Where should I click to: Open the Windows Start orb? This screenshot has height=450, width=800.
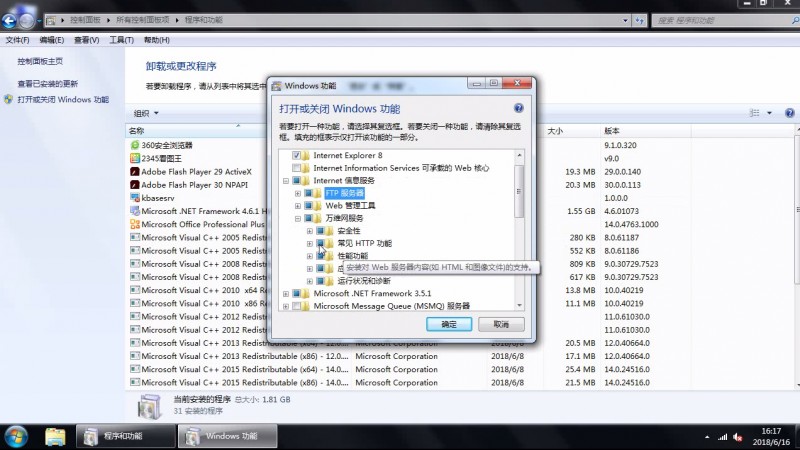coord(16,437)
